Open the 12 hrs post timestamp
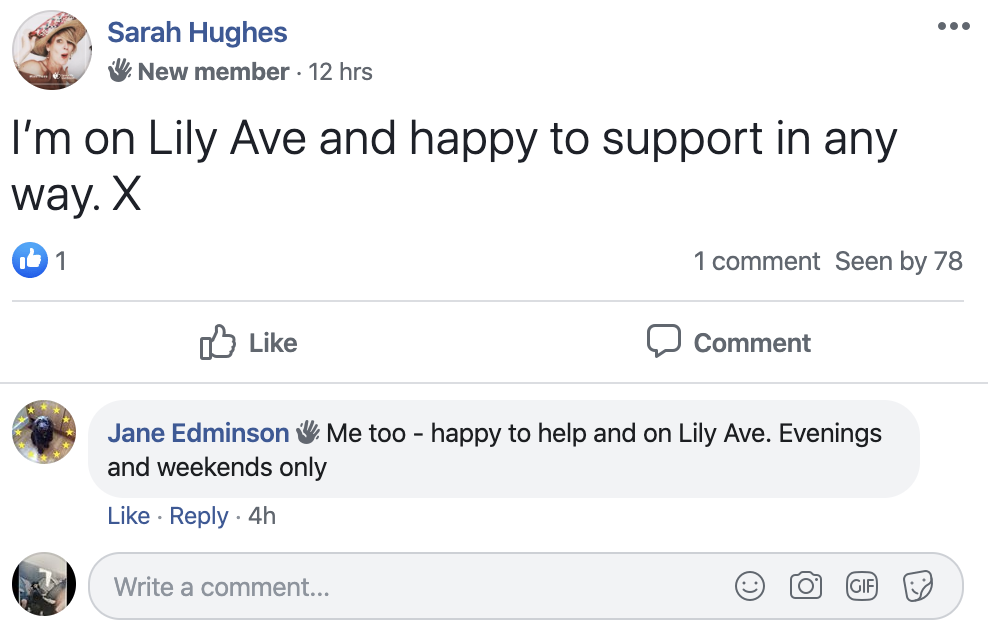 click(x=340, y=72)
